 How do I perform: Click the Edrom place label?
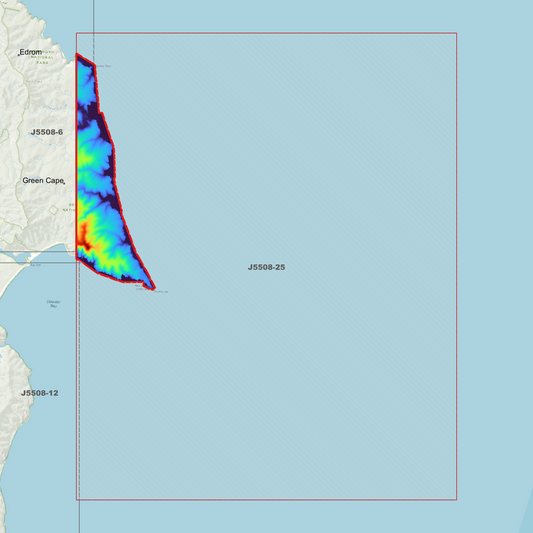pos(31,52)
